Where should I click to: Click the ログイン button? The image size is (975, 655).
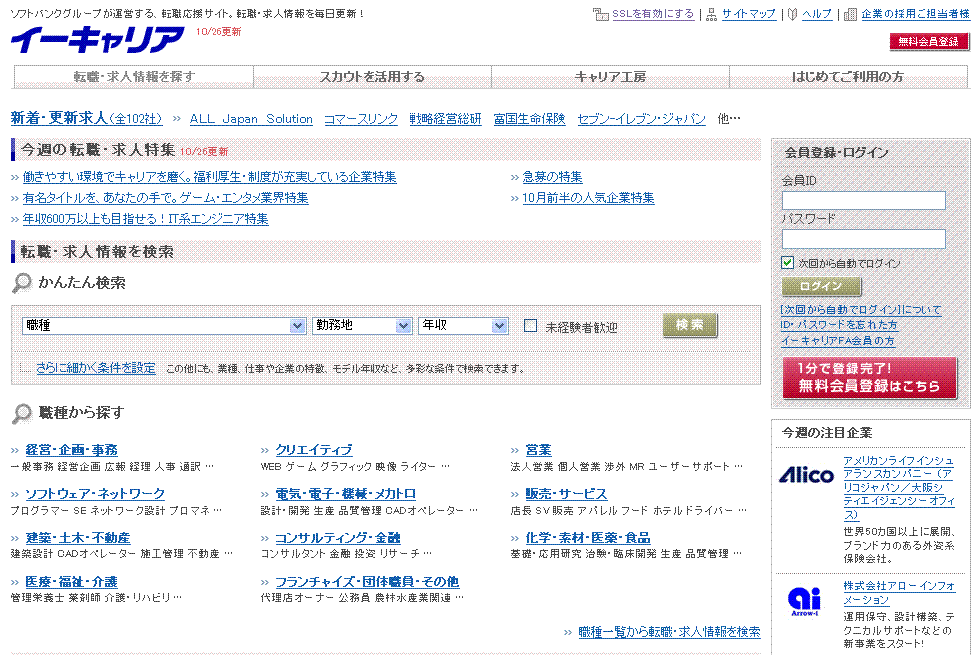click(821, 286)
